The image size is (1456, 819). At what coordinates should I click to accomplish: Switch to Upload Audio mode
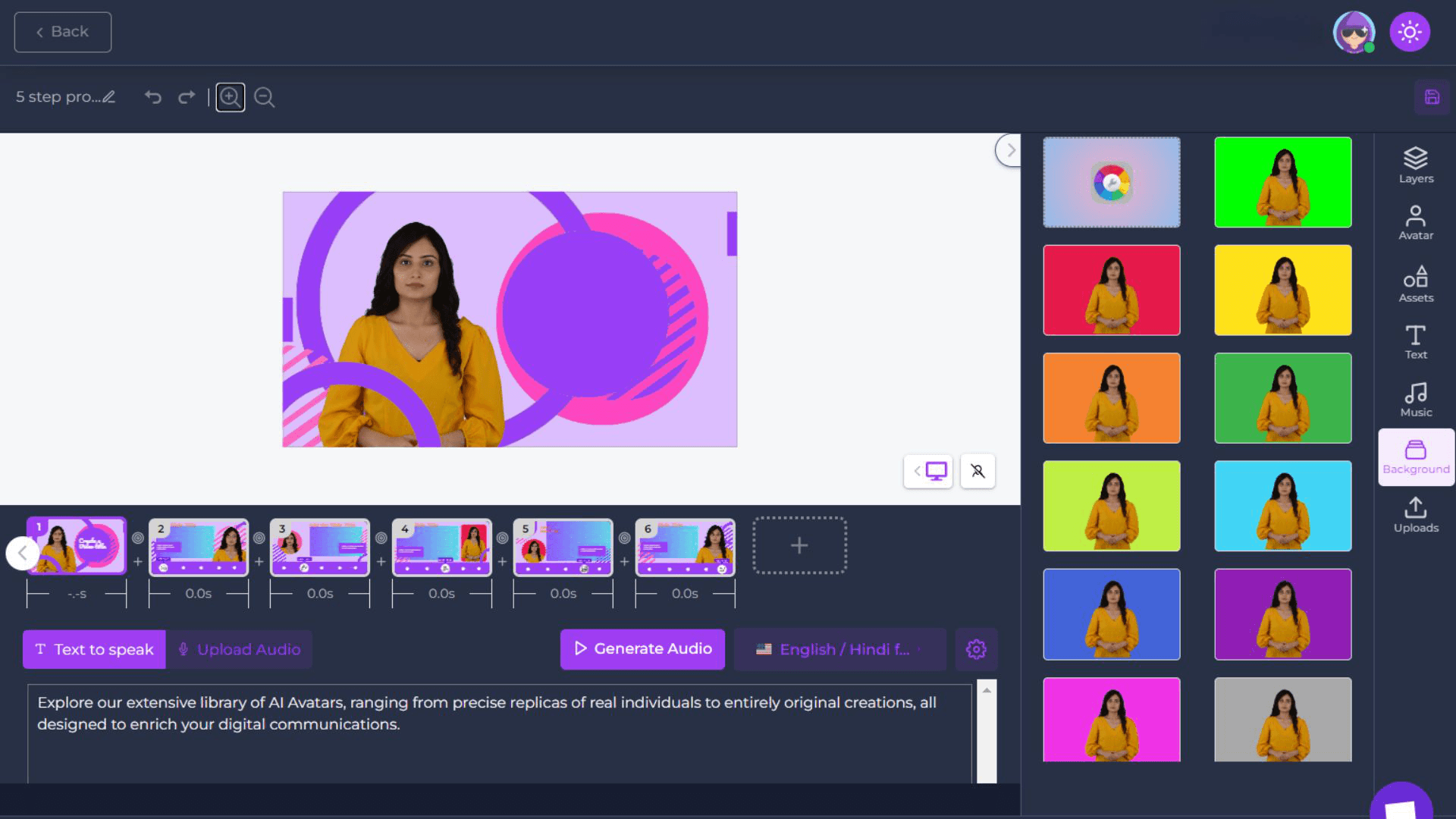pyautogui.click(x=240, y=649)
